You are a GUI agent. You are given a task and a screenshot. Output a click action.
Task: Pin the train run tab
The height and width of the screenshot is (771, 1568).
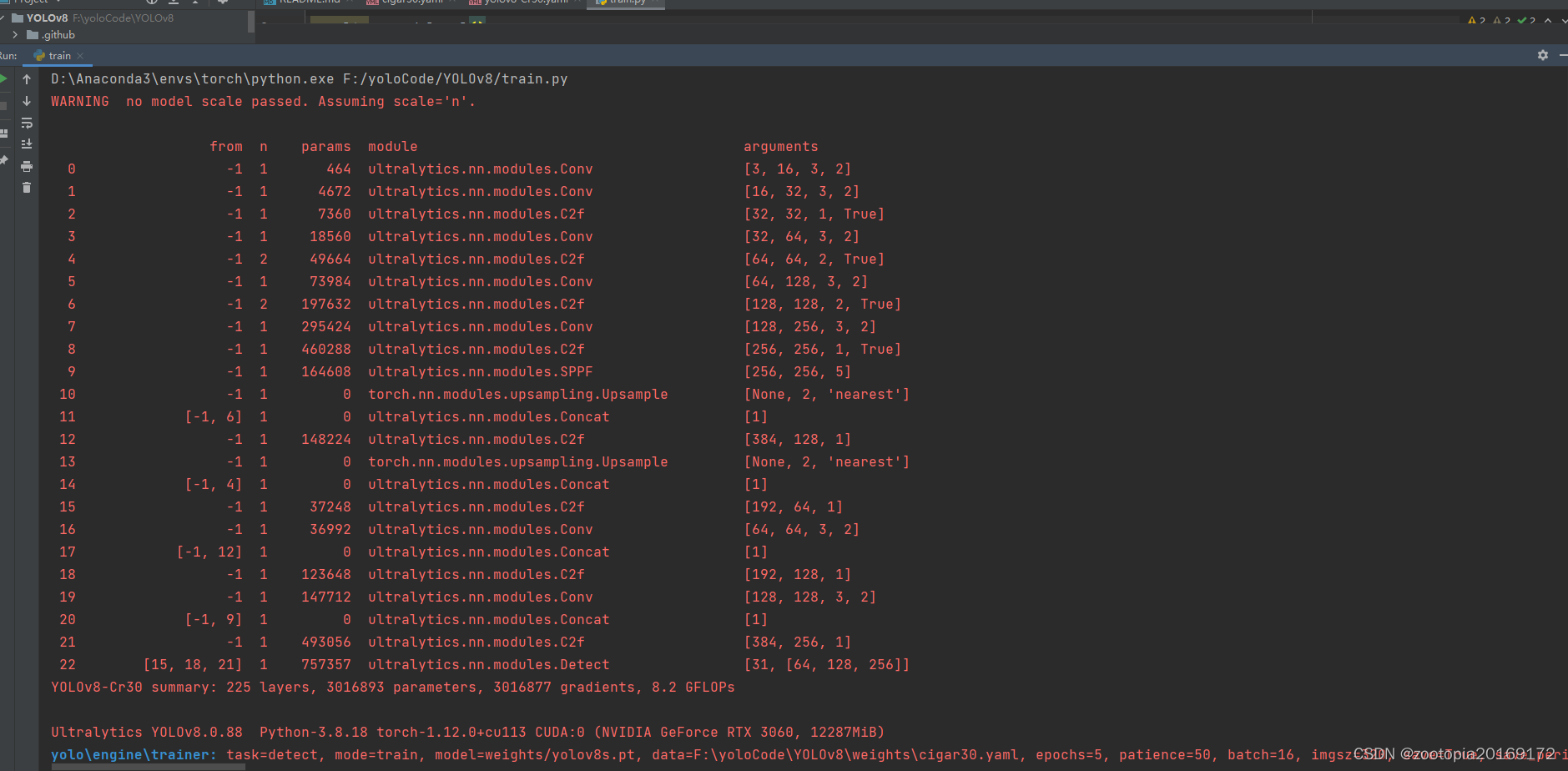click(3, 159)
